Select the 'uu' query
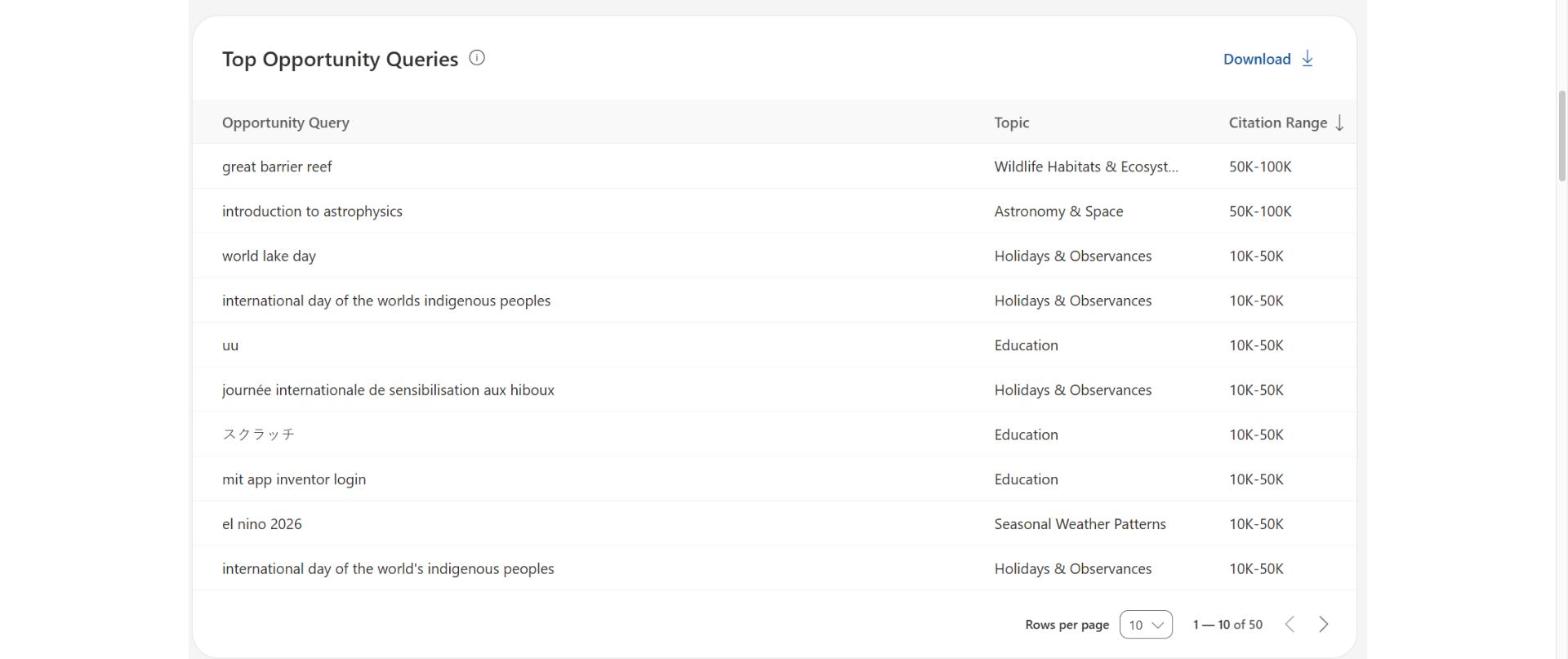This screenshot has width=1568, height=659. pyautogui.click(x=230, y=345)
